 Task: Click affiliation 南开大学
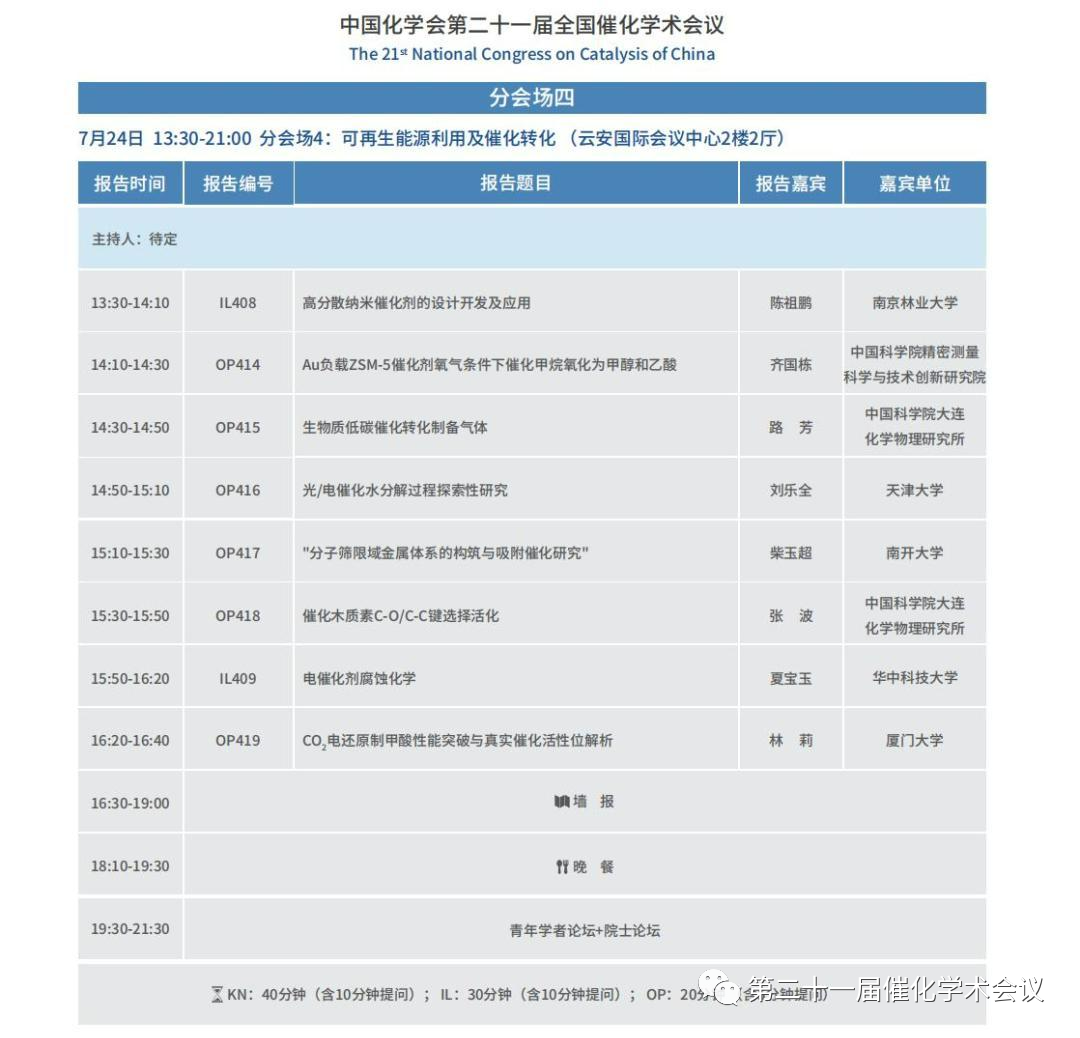point(915,553)
